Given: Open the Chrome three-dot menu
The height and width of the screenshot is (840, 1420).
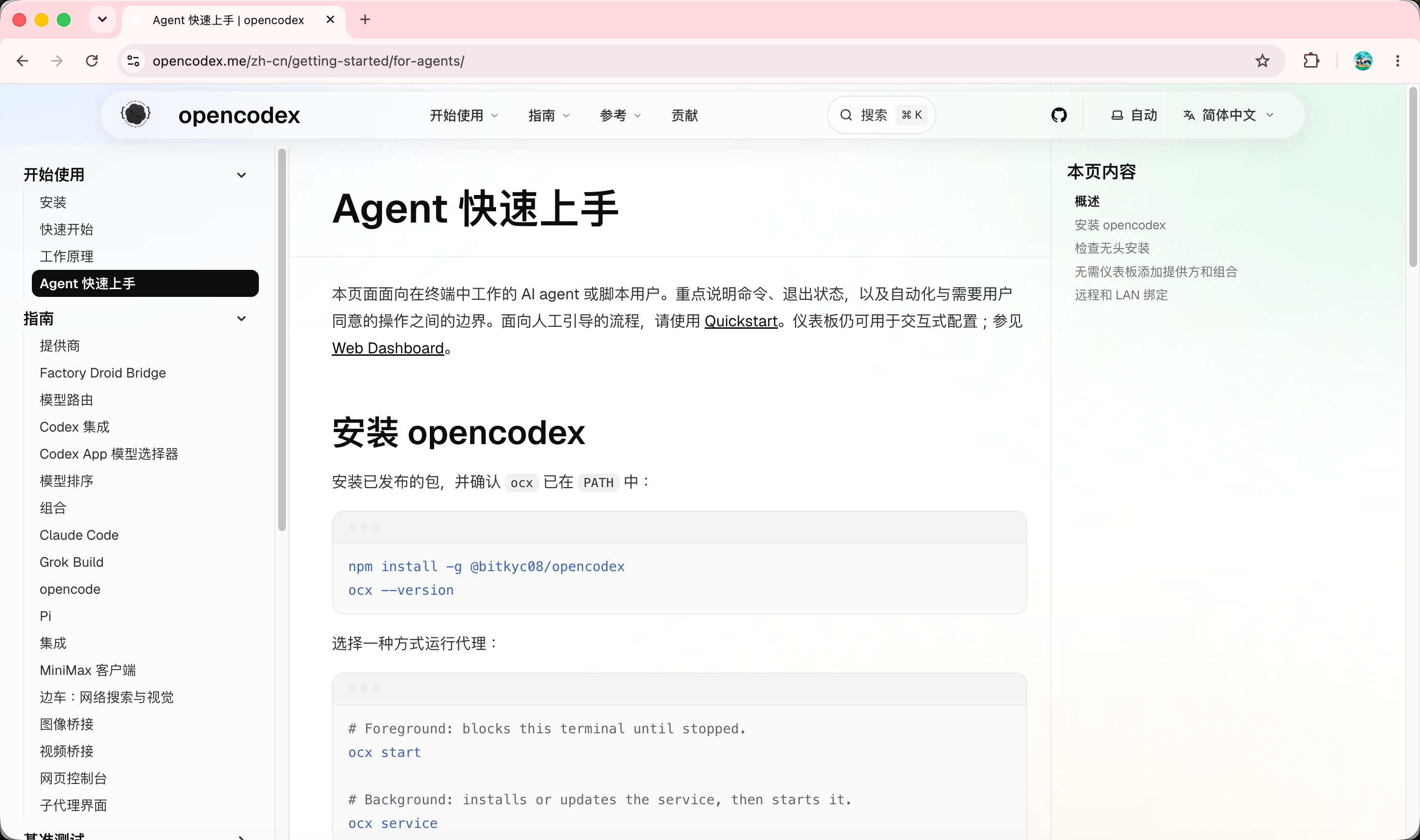Looking at the screenshot, I should point(1397,60).
